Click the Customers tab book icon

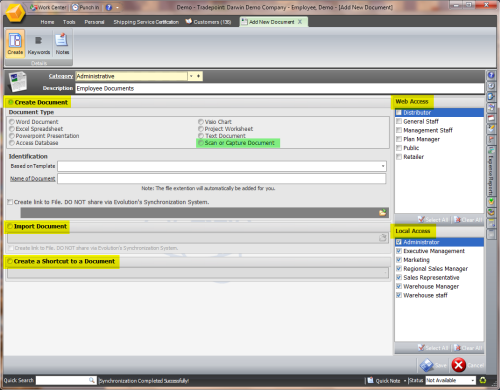[x=189, y=22]
